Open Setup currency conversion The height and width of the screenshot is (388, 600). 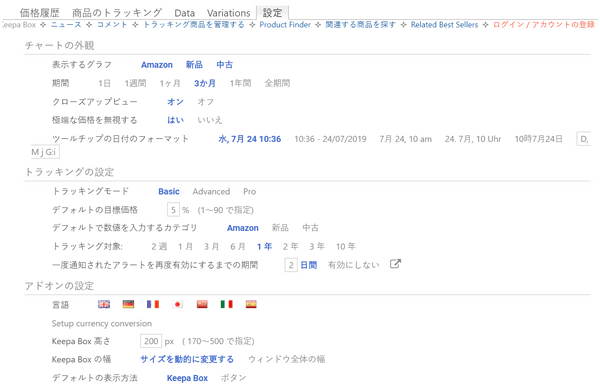[102, 323]
